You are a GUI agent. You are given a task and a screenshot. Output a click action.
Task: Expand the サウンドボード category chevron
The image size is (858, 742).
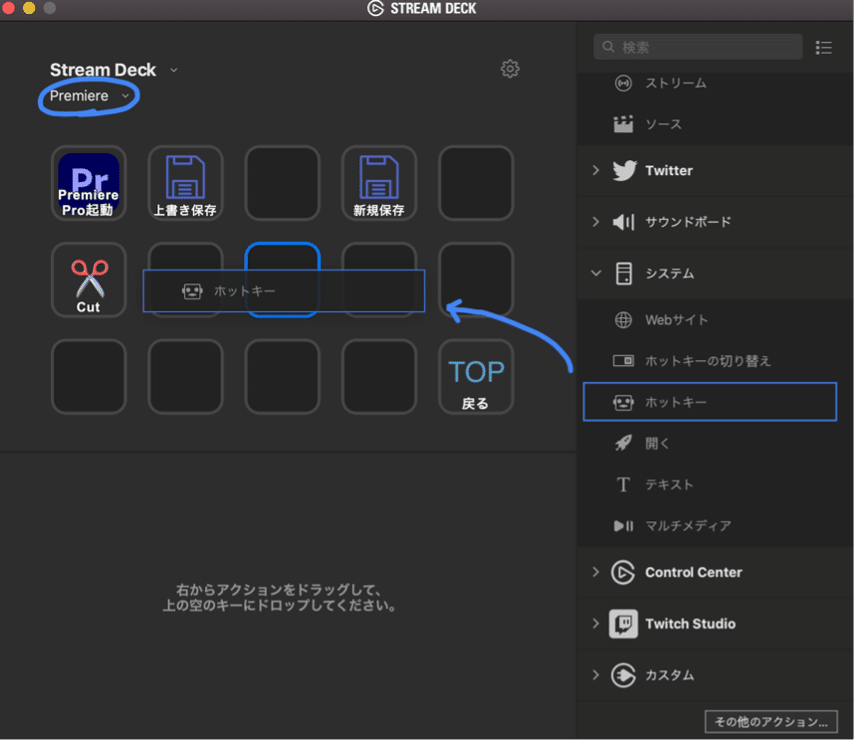(596, 222)
